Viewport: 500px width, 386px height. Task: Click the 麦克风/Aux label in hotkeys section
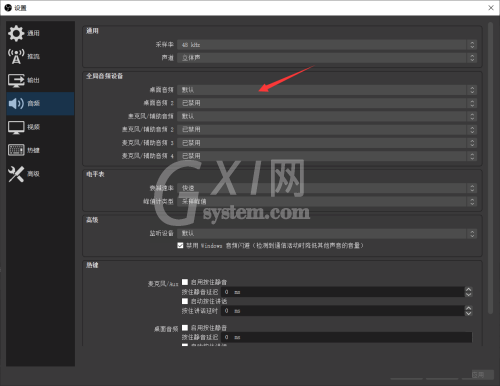point(163,284)
